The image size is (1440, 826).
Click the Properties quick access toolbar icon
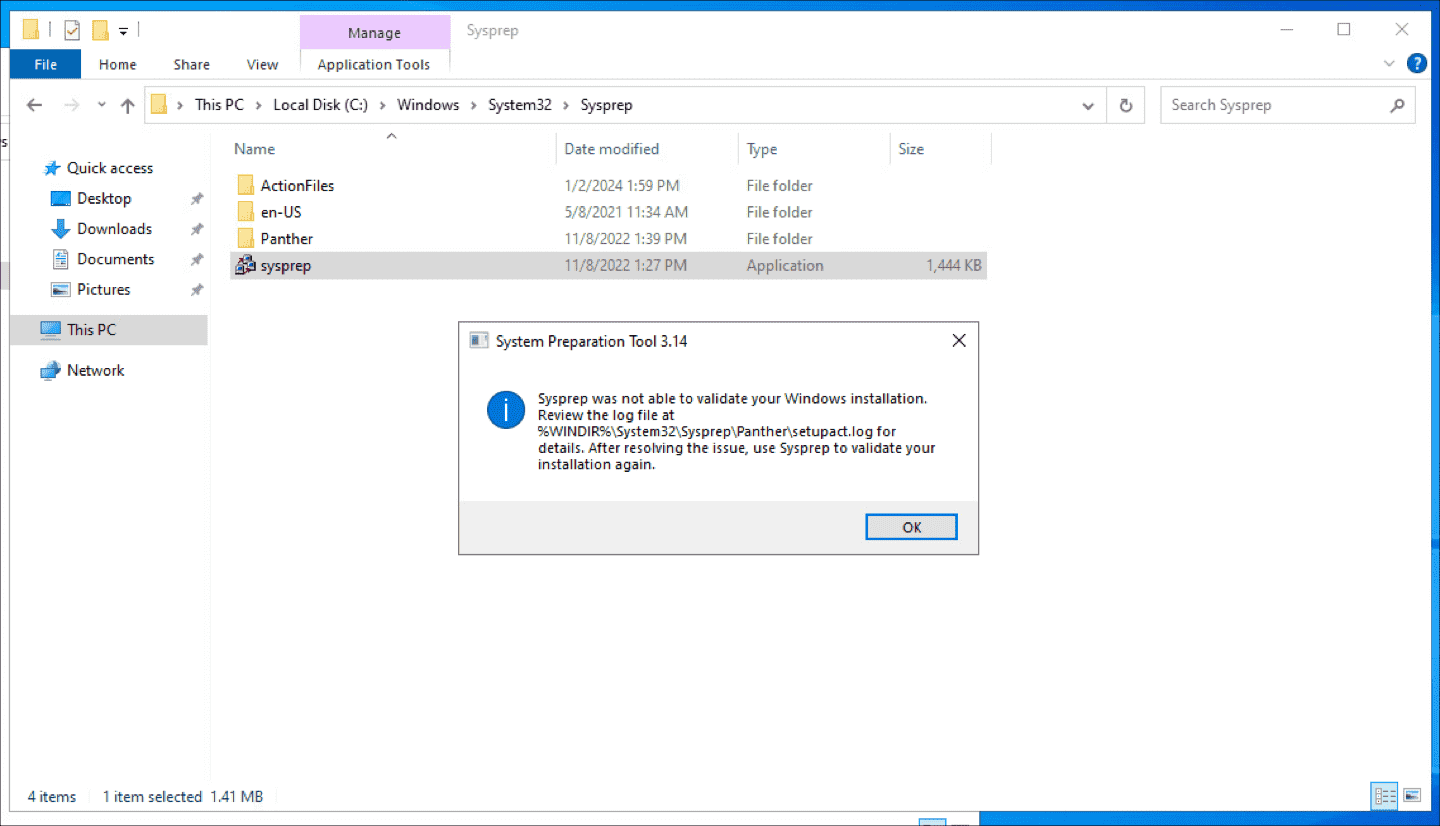[71, 30]
